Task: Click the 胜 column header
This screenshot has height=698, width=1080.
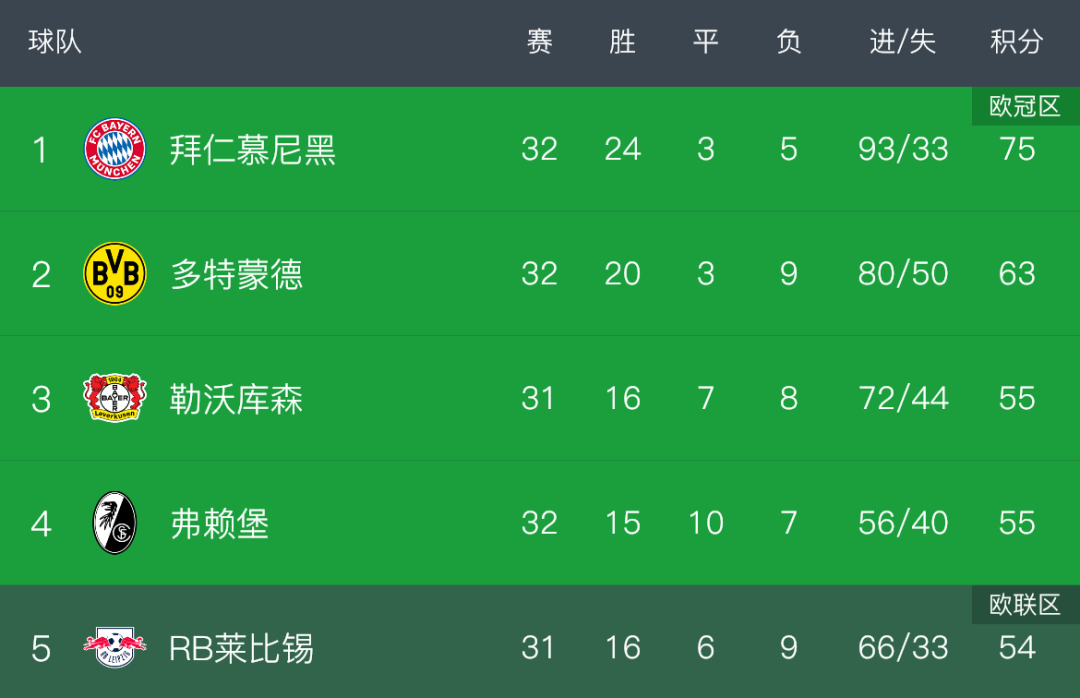Action: pyautogui.click(x=622, y=42)
